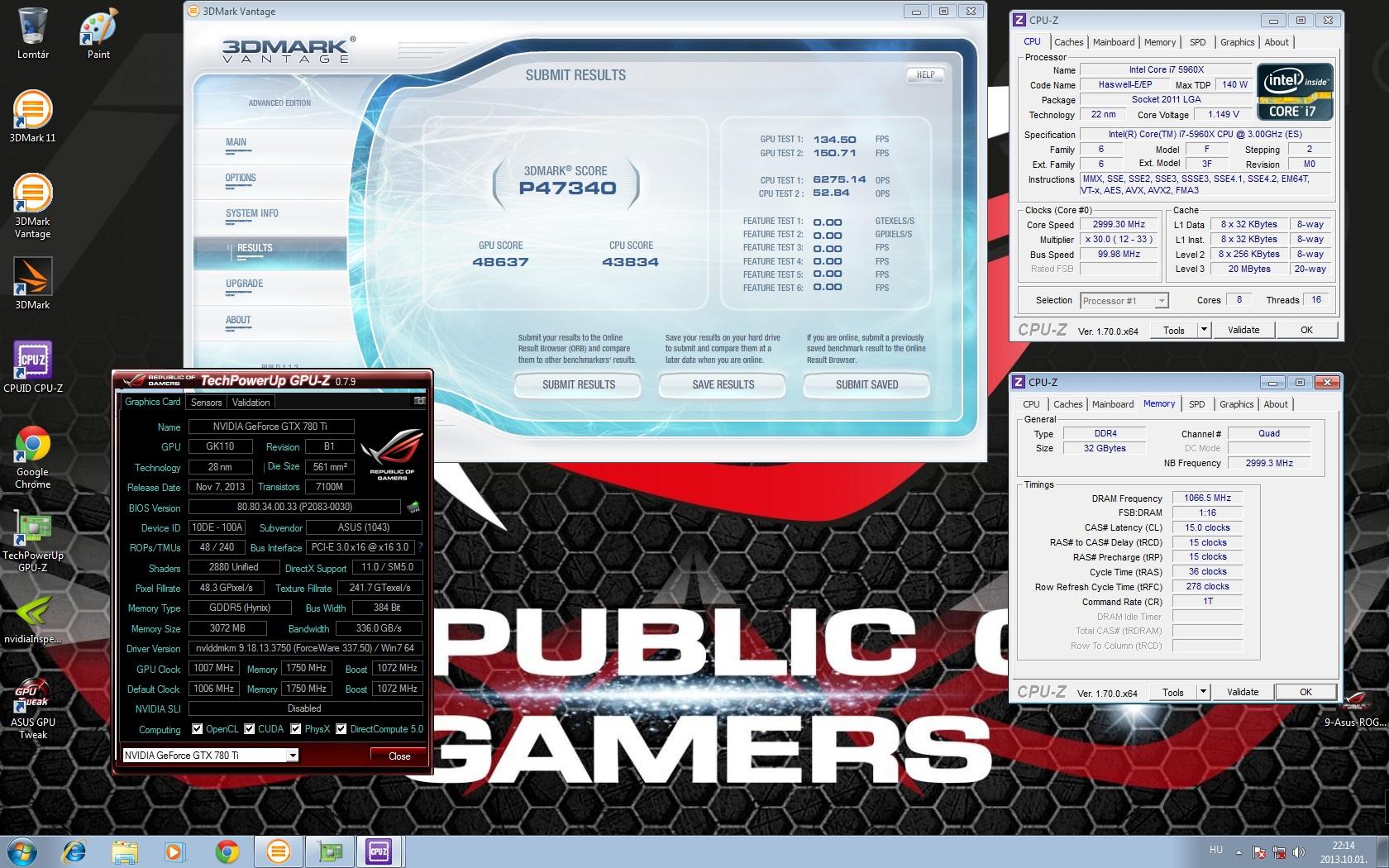Open the SPD tab in CPU-Z Memory window

[x=1196, y=404]
